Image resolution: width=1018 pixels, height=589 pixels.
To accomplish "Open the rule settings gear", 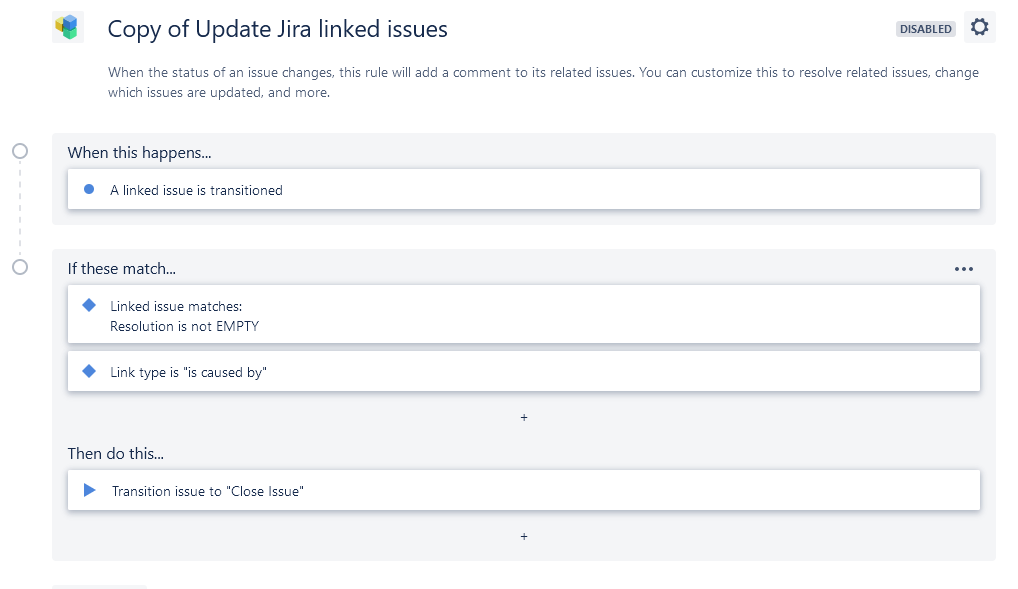I will 979,27.
